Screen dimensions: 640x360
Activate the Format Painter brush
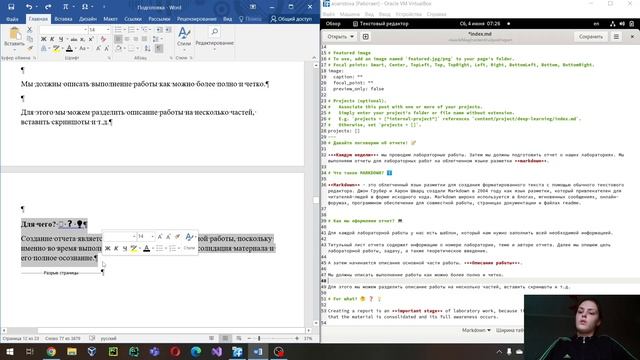(x=29, y=48)
